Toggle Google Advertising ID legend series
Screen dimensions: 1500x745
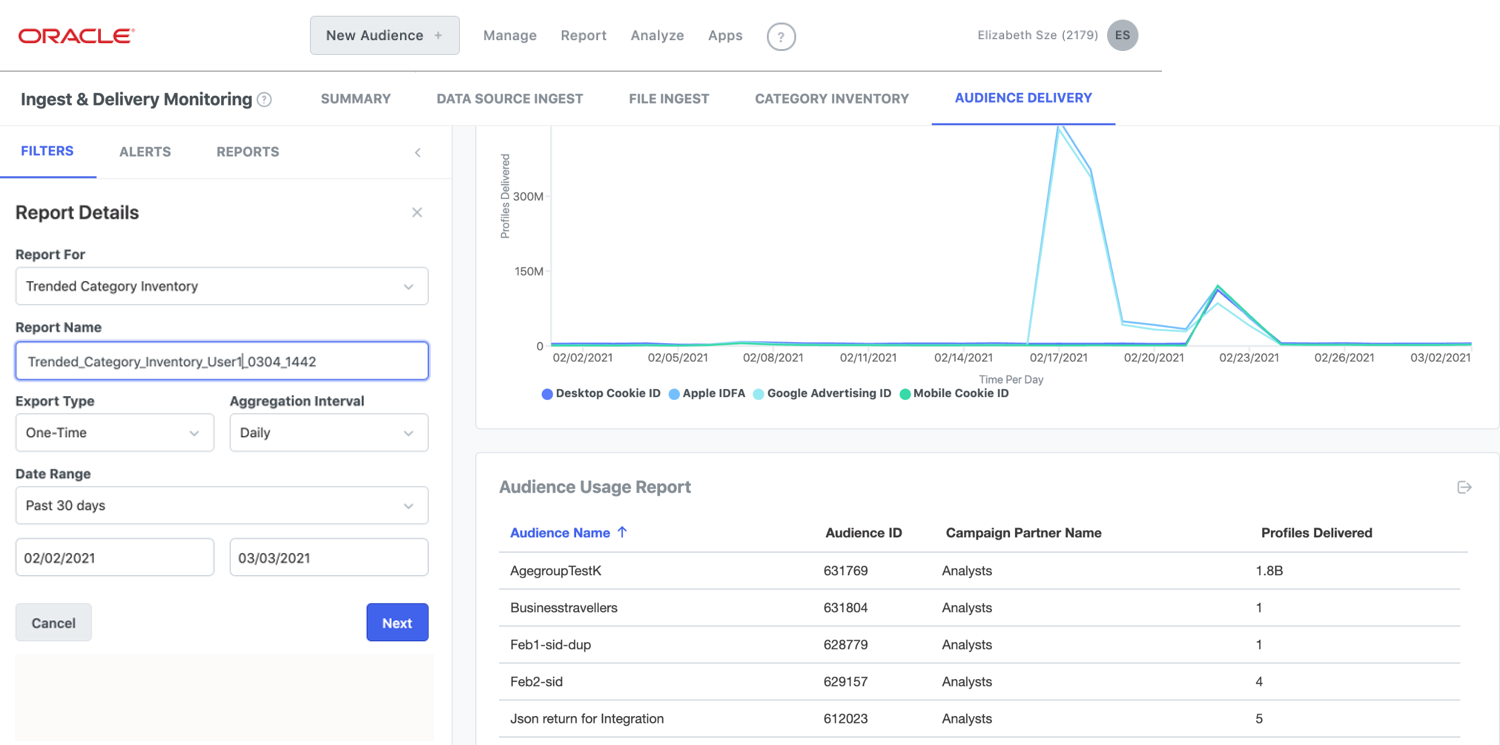[x=821, y=394]
